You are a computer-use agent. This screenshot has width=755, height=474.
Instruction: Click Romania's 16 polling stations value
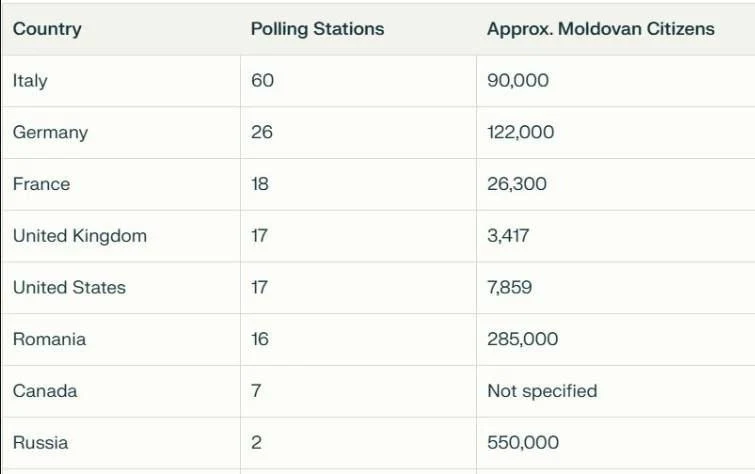(260, 340)
